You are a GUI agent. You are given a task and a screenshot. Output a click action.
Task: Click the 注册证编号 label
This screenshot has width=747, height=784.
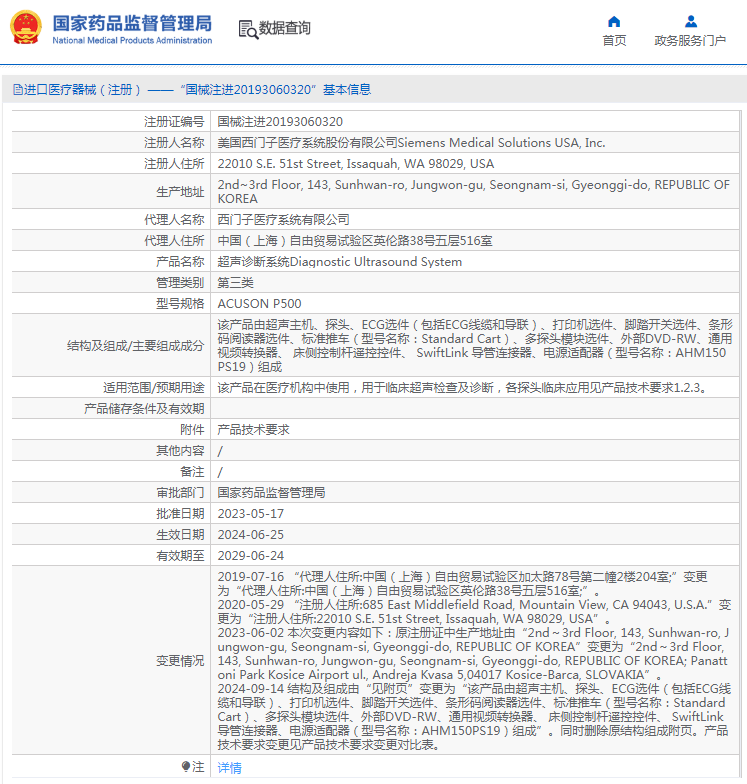click(174, 122)
